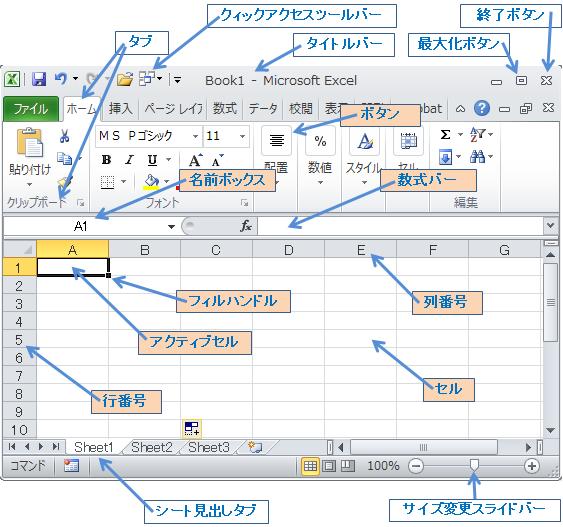Screen dimensions: 563x527
Task: Apply the fill color paint bucket
Action: [x=152, y=181]
